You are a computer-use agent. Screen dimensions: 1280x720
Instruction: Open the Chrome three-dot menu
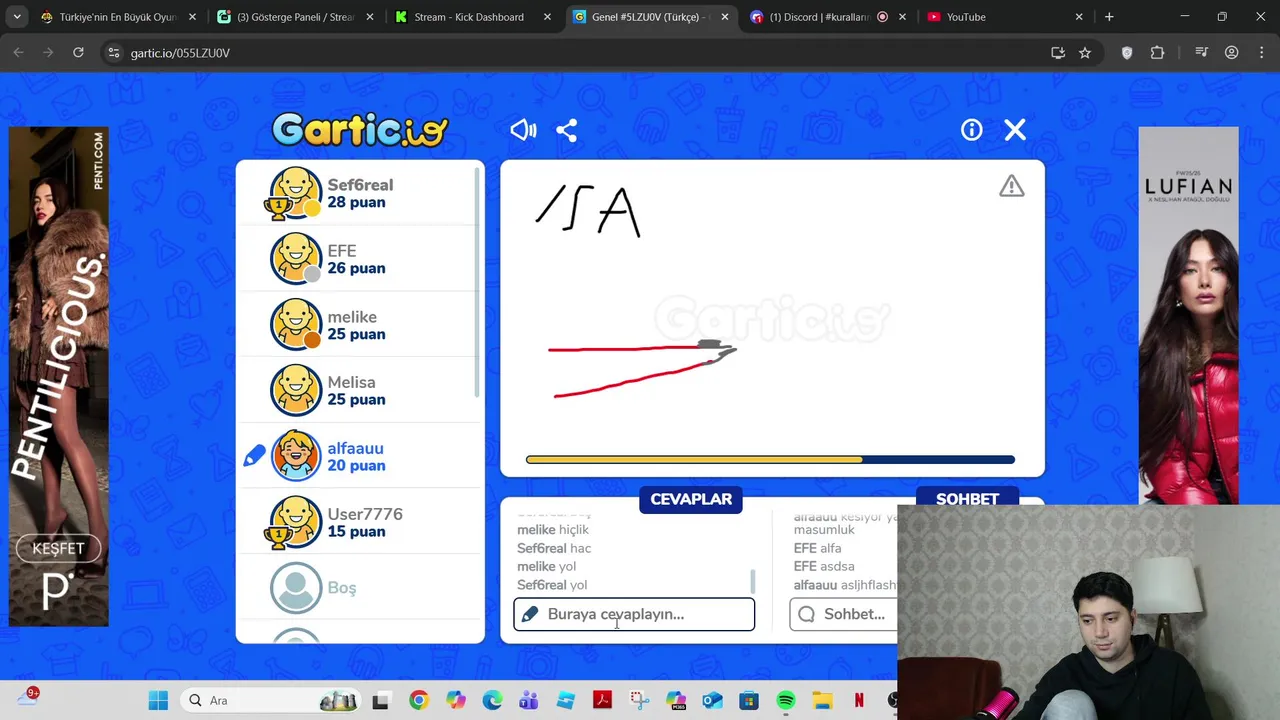1261,53
